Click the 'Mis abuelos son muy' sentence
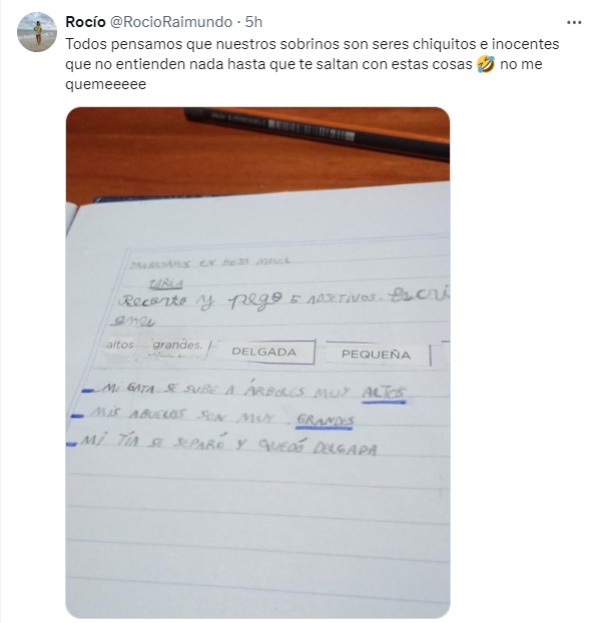 point(213,416)
